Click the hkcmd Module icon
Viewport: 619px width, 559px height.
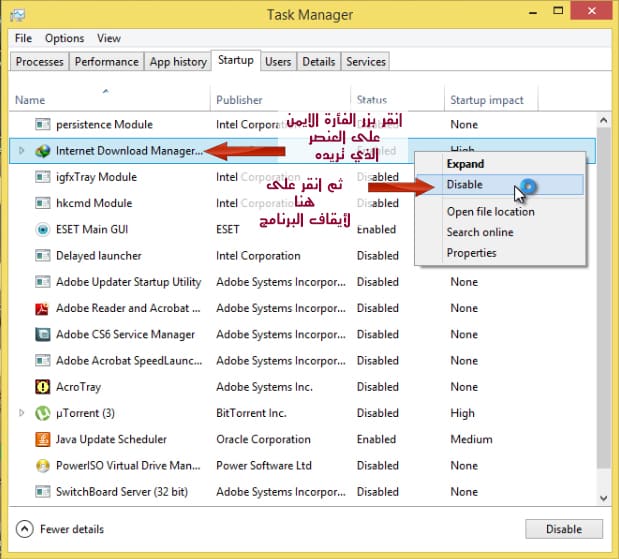point(42,203)
